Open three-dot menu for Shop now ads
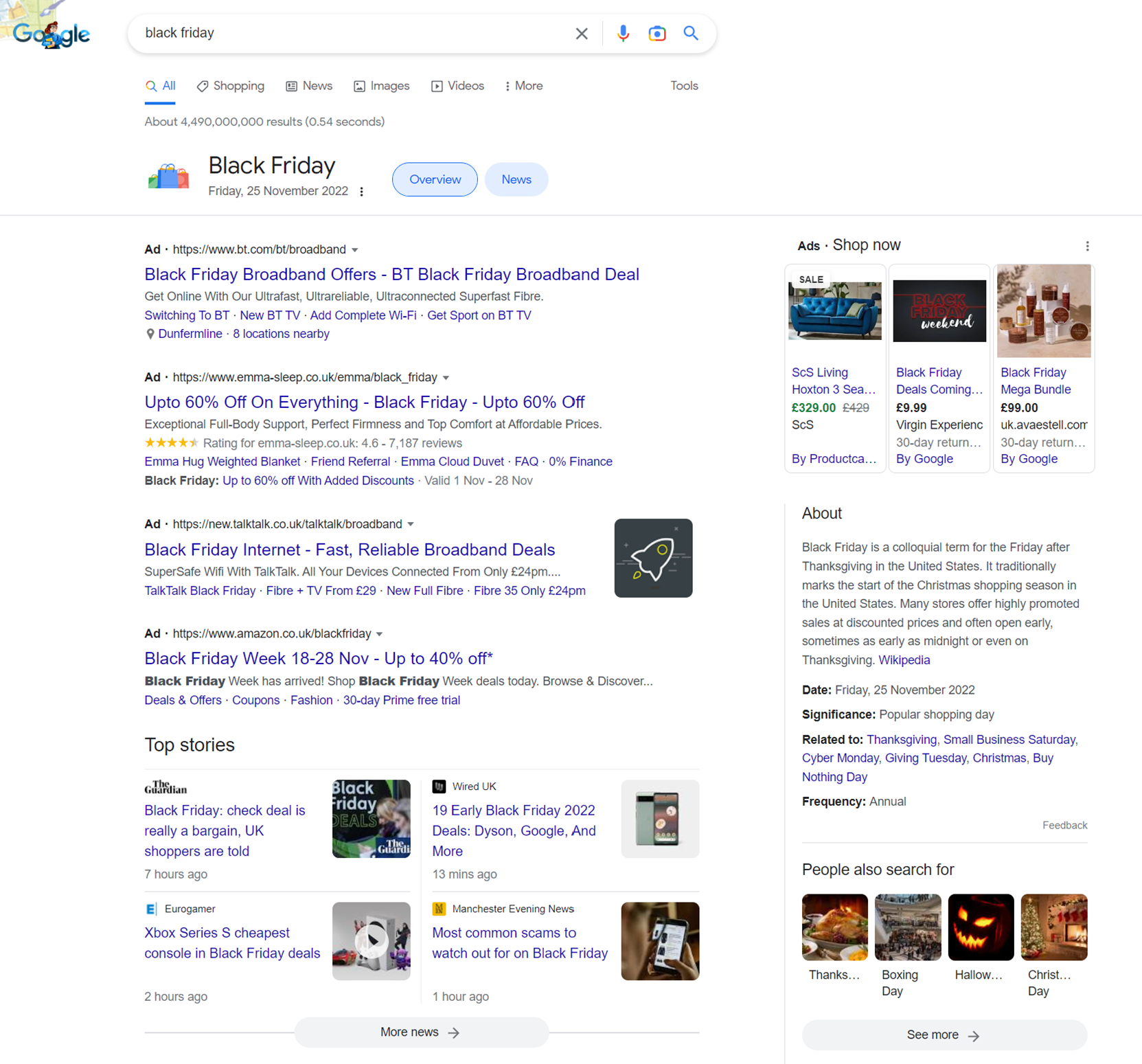The width and height of the screenshot is (1142, 1064). [x=1087, y=246]
